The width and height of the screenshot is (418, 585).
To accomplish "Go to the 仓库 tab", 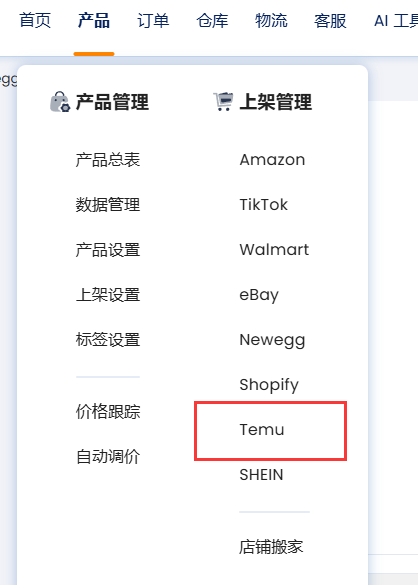I will click(x=212, y=20).
